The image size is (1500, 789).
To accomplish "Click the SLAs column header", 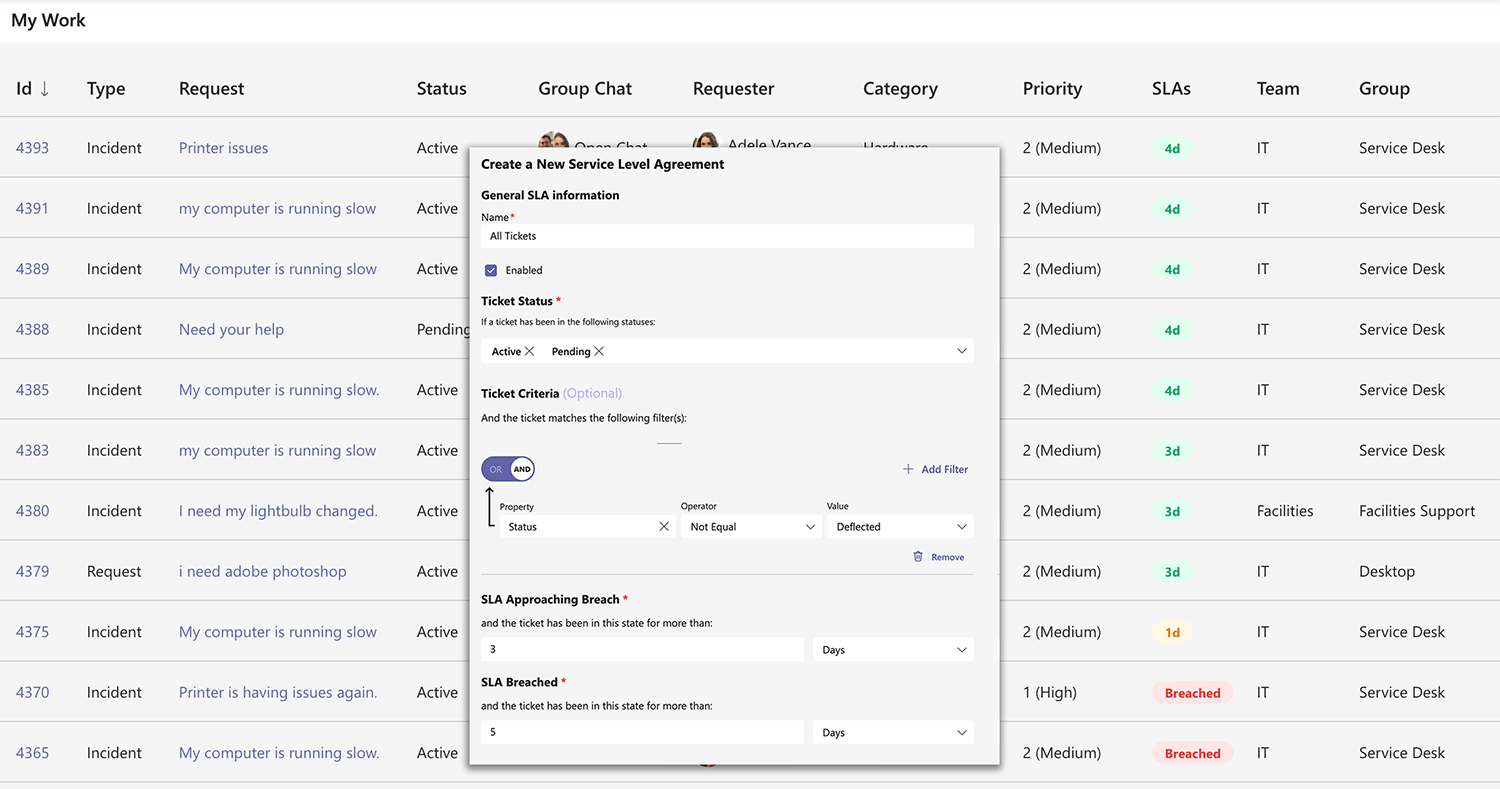I will coord(1171,89).
